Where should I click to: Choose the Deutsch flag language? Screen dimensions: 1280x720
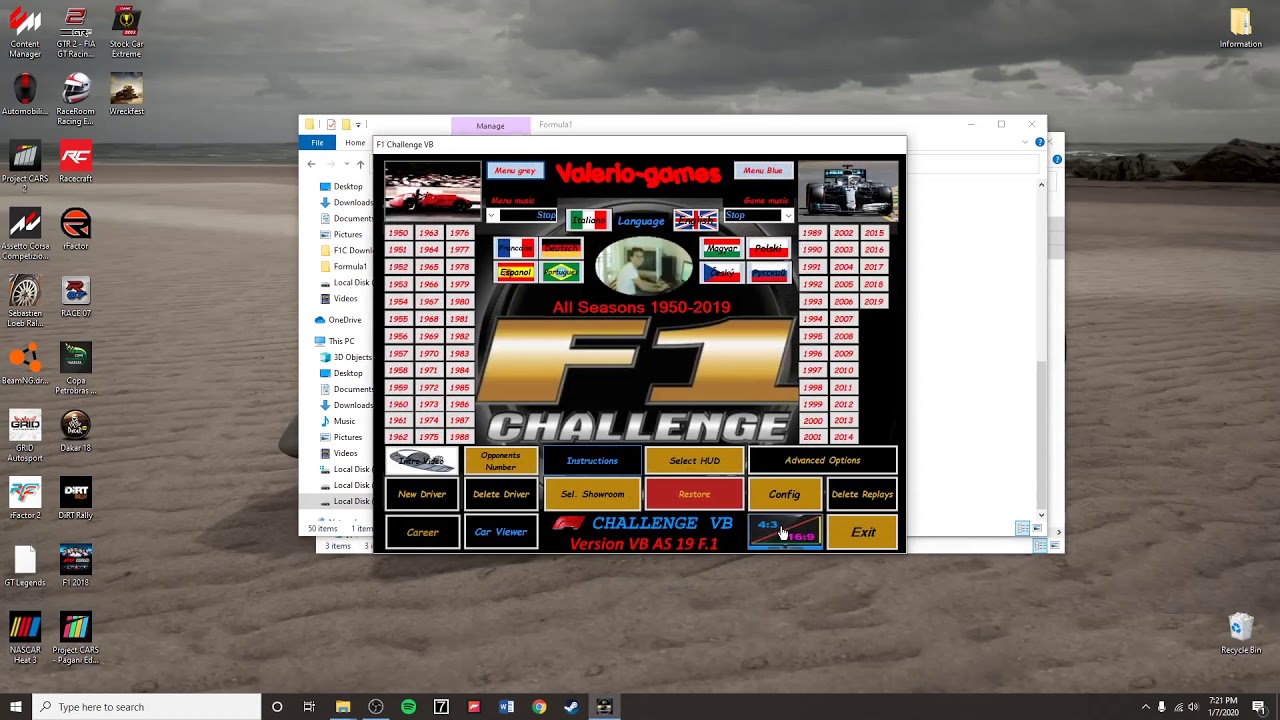[561, 248]
